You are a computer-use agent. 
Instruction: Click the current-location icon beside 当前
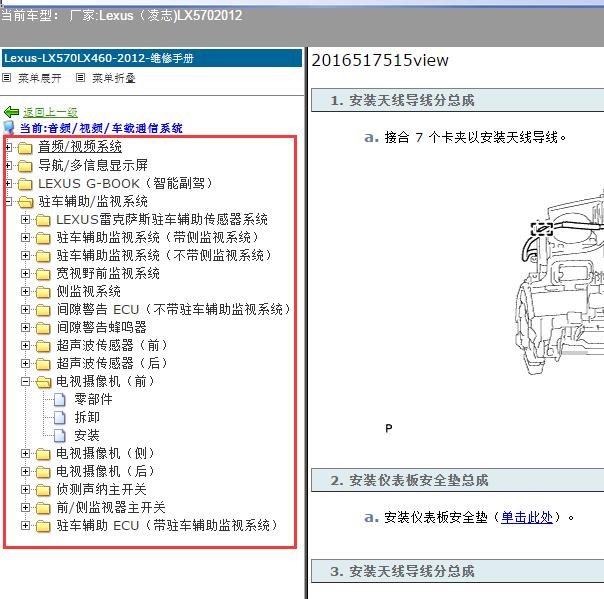coord(8,127)
